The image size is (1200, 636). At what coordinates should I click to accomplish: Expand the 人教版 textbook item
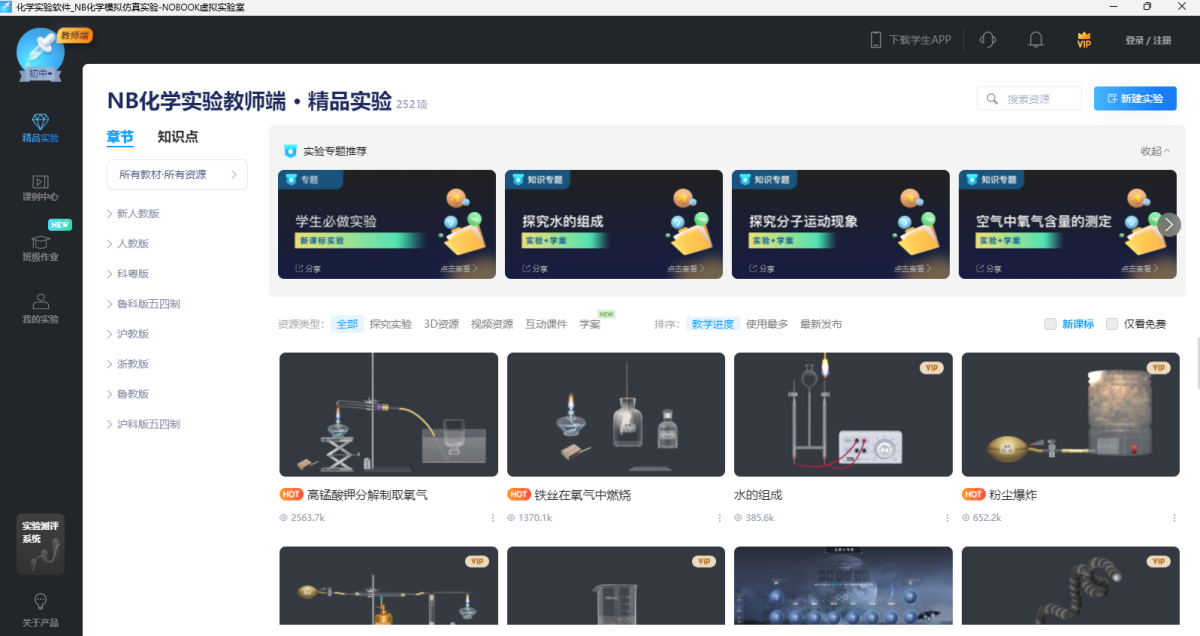pos(128,244)
